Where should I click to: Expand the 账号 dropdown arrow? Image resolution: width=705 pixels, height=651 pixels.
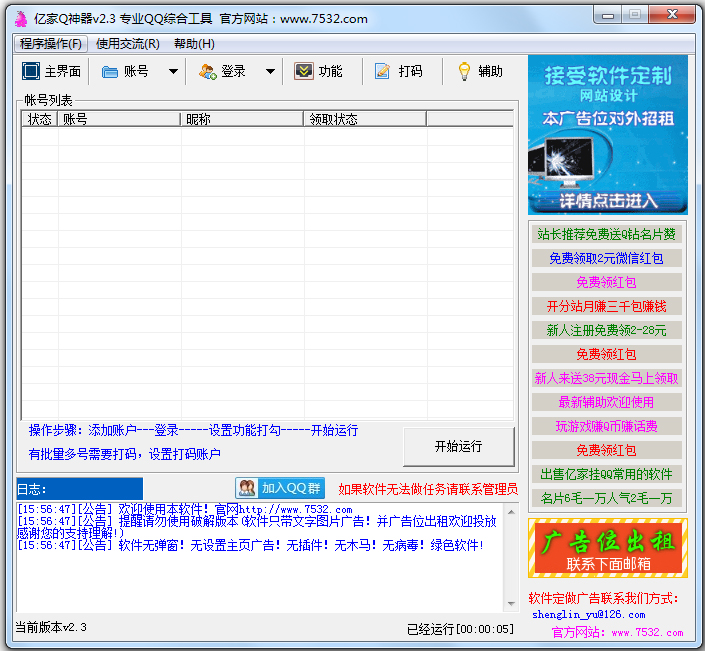[x=173, y=71]
